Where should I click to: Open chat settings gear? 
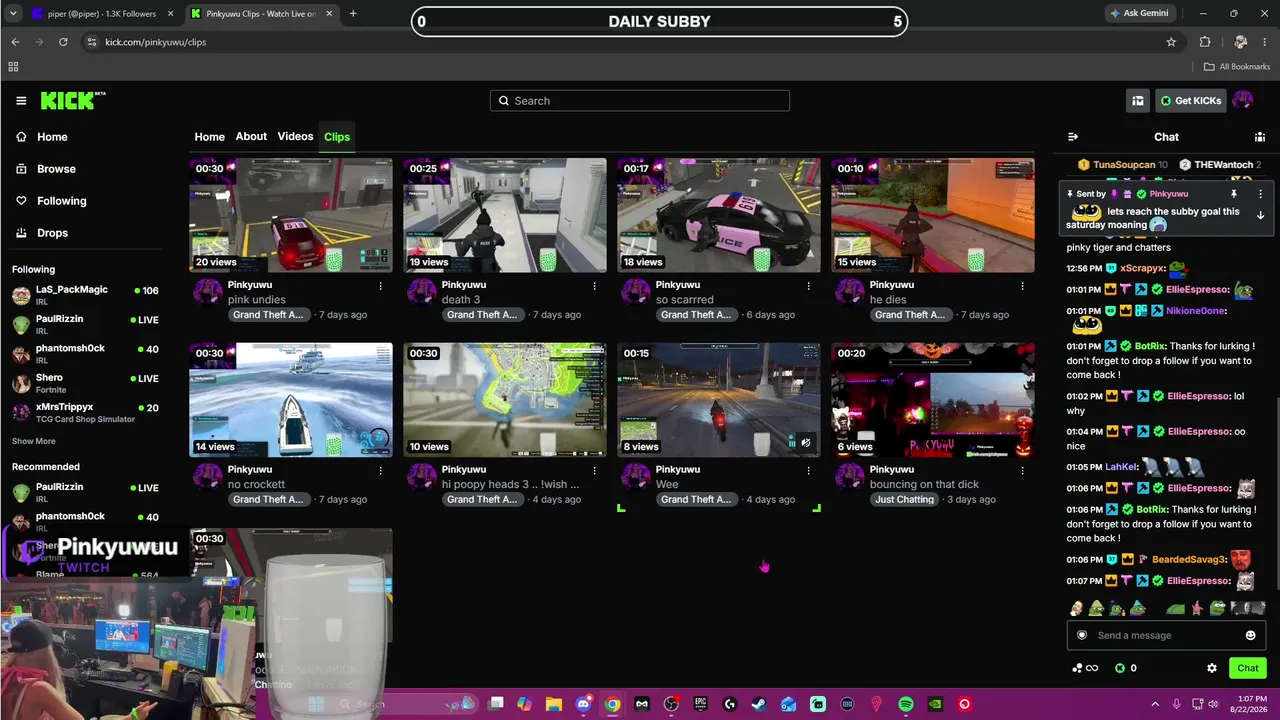tap(1212, 668)
